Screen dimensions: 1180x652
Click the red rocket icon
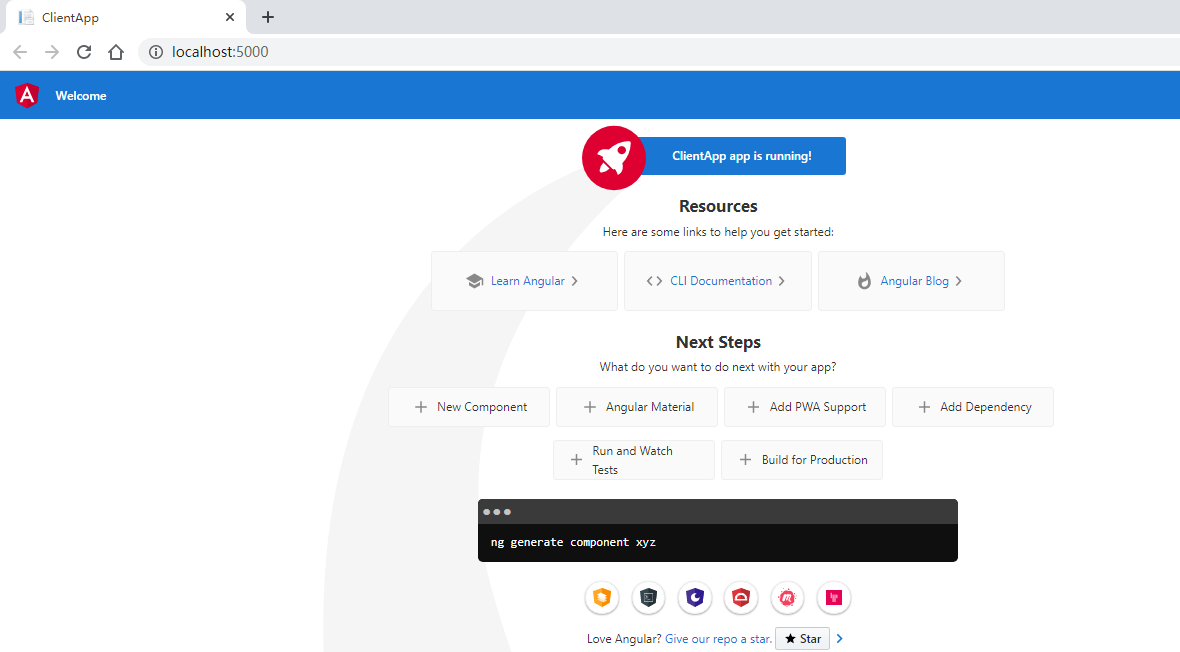point(613,157)
